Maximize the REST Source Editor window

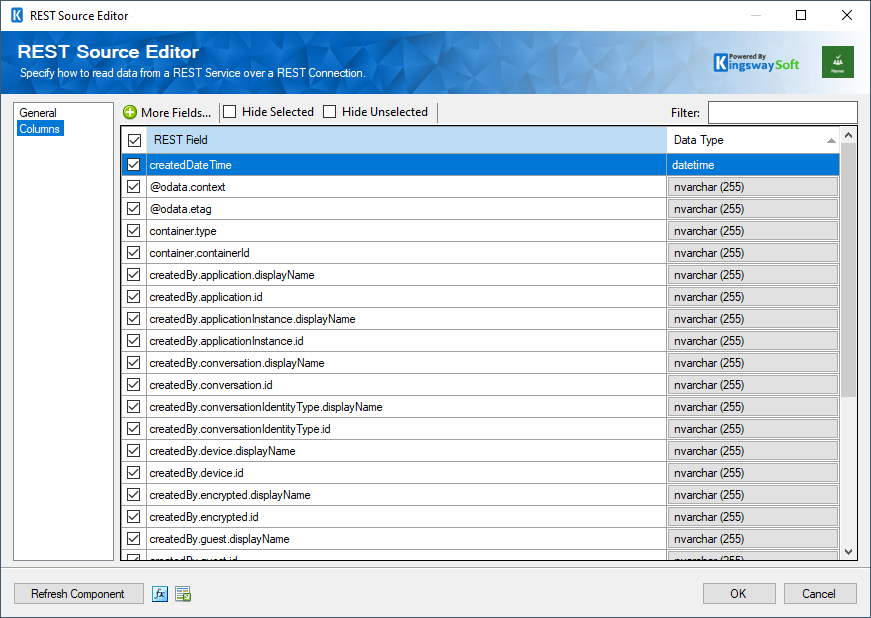(800, 15)
